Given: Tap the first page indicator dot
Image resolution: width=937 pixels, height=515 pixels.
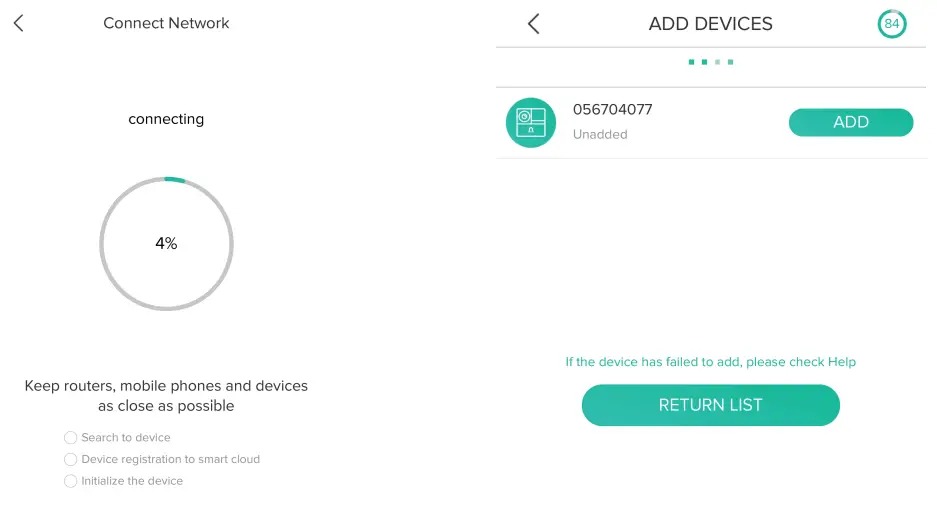Looking at the screenshot, I should [x=691, y=62].
